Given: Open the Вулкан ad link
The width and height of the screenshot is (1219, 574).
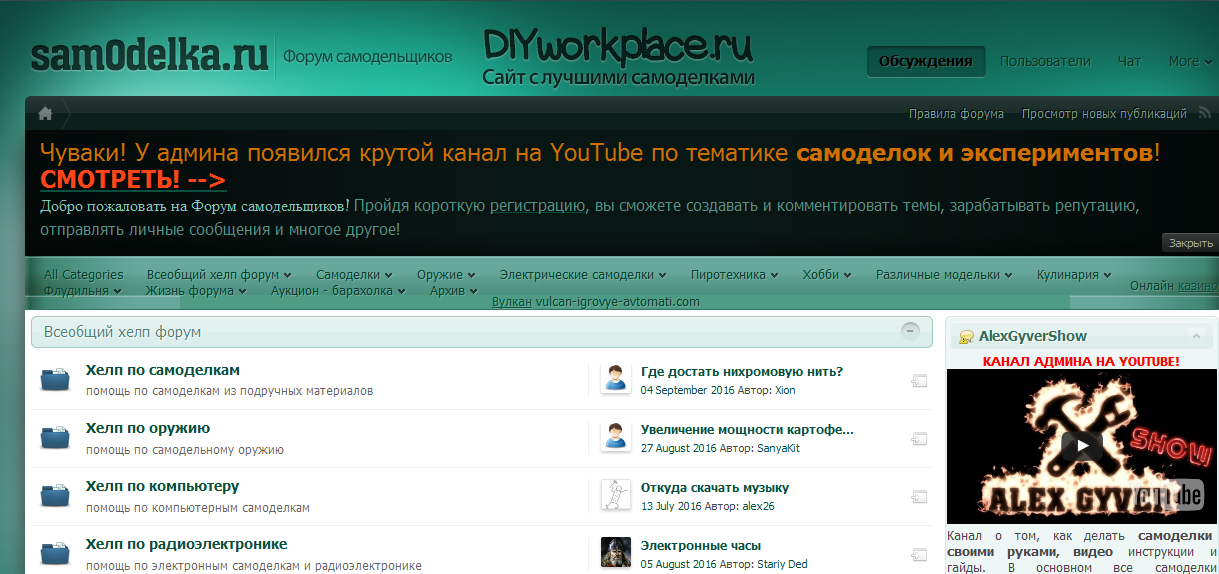Looking at the screenshot, I should (x=512, y=301).
